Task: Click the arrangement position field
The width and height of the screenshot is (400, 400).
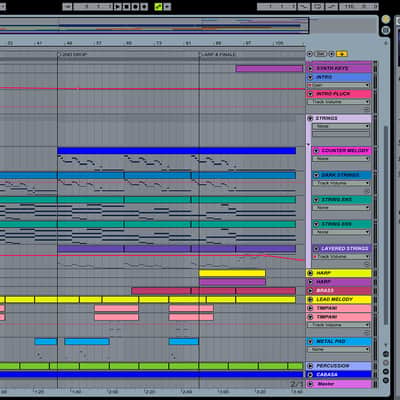Action: [x=93, y=6]
